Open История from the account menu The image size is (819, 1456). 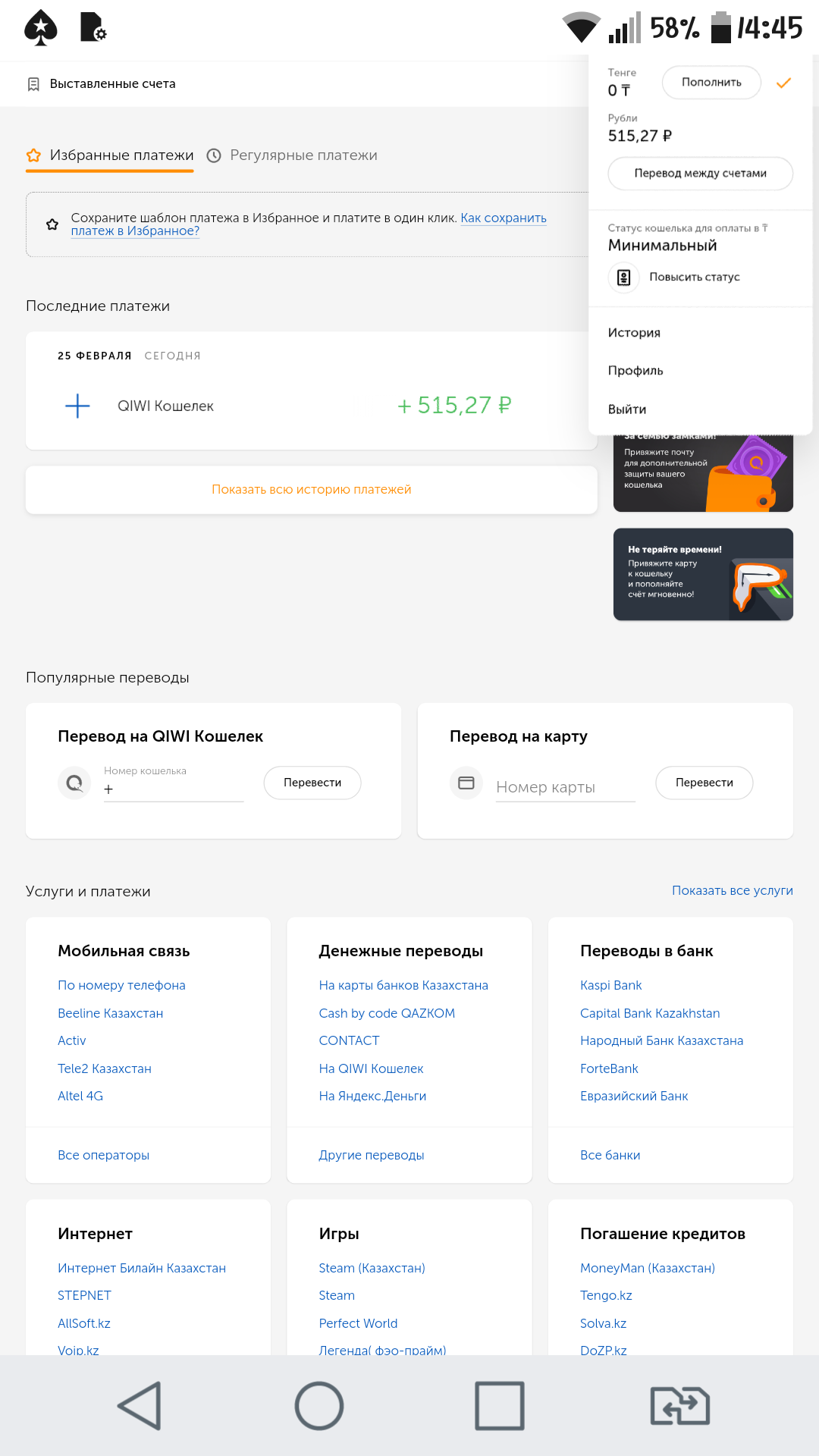(x=634, y=333)
